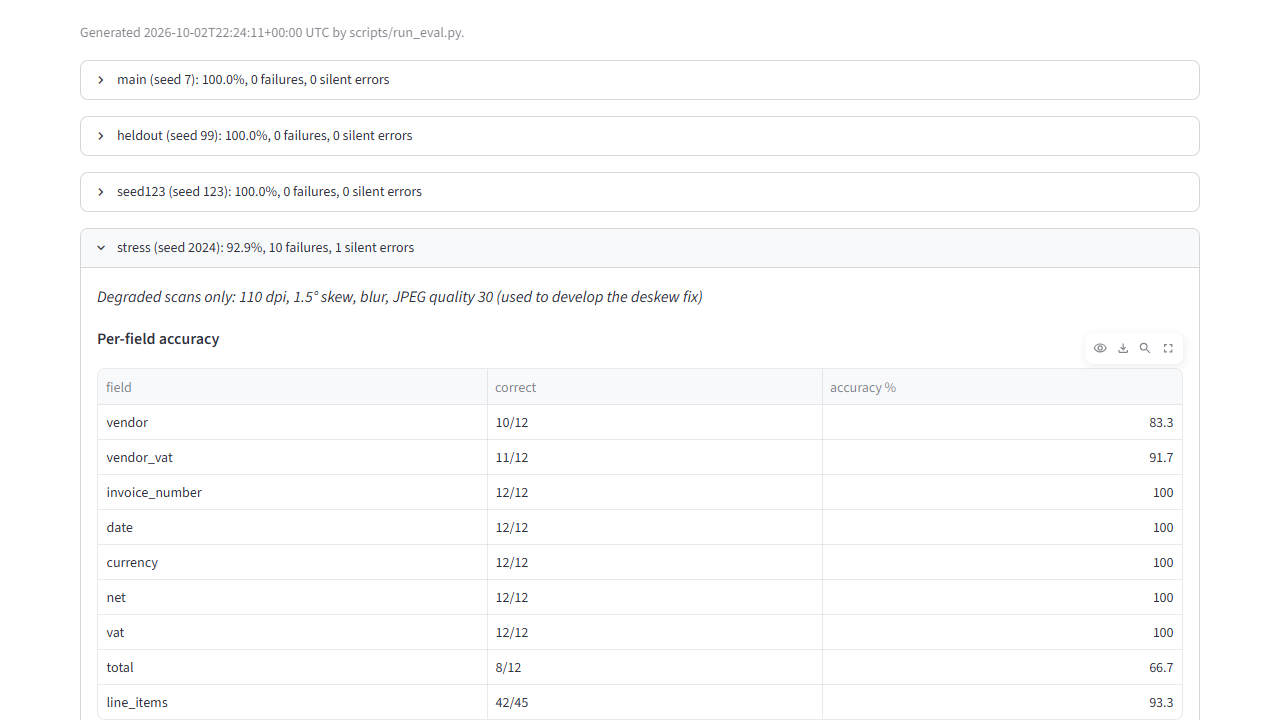The width and height of the screenshot is (1280, 720).
Task: Select the line_items field cell
Action: (292, 702)
